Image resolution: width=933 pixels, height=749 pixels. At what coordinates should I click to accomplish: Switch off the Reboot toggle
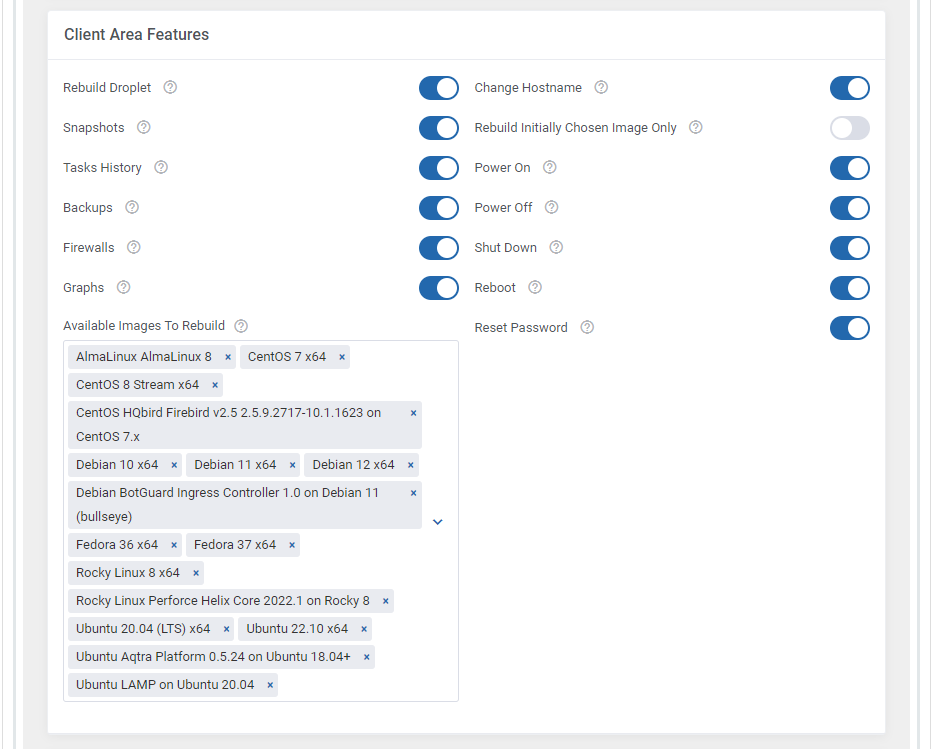click(850, 288)
